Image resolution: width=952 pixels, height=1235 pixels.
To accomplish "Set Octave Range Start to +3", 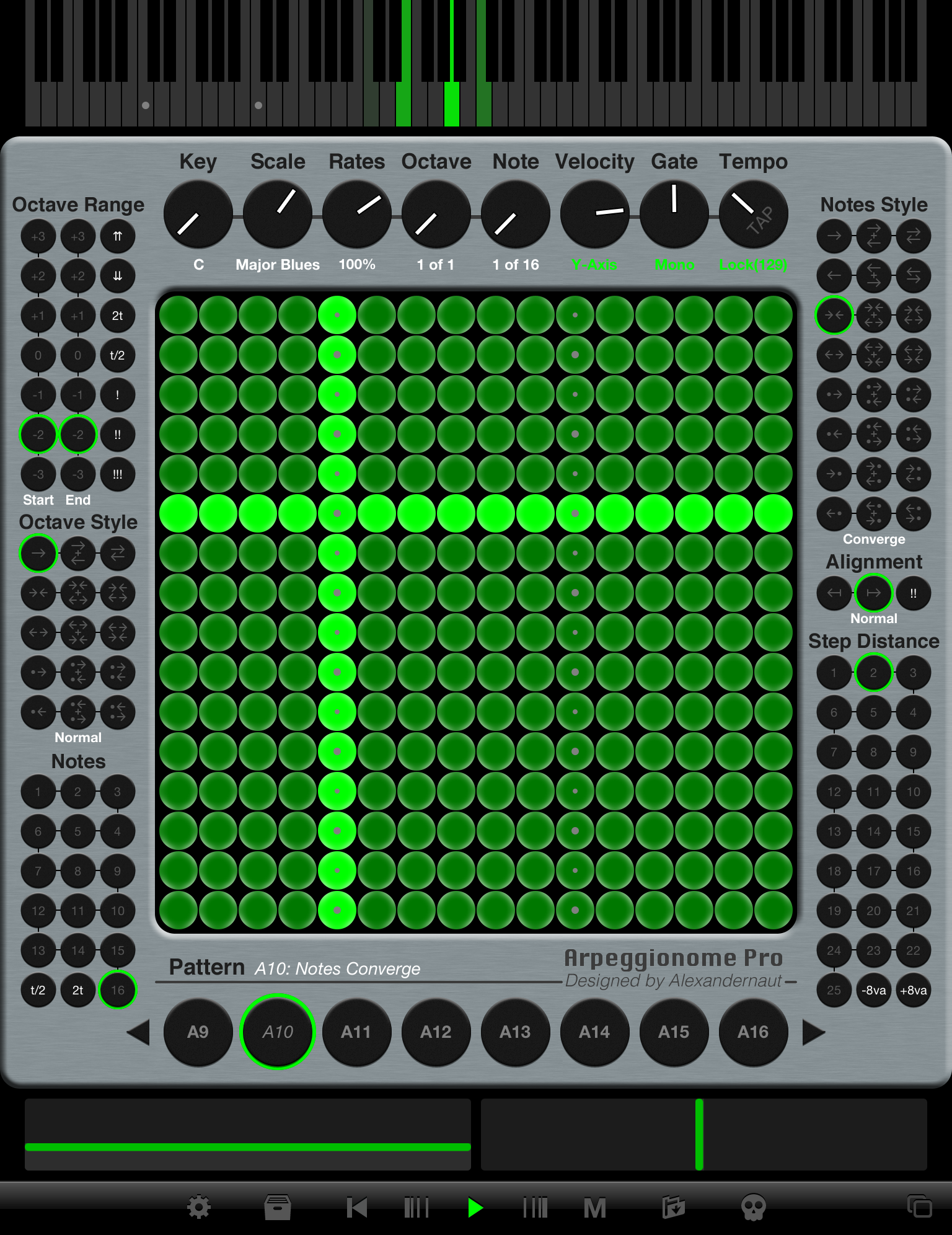I will (38, 236).
